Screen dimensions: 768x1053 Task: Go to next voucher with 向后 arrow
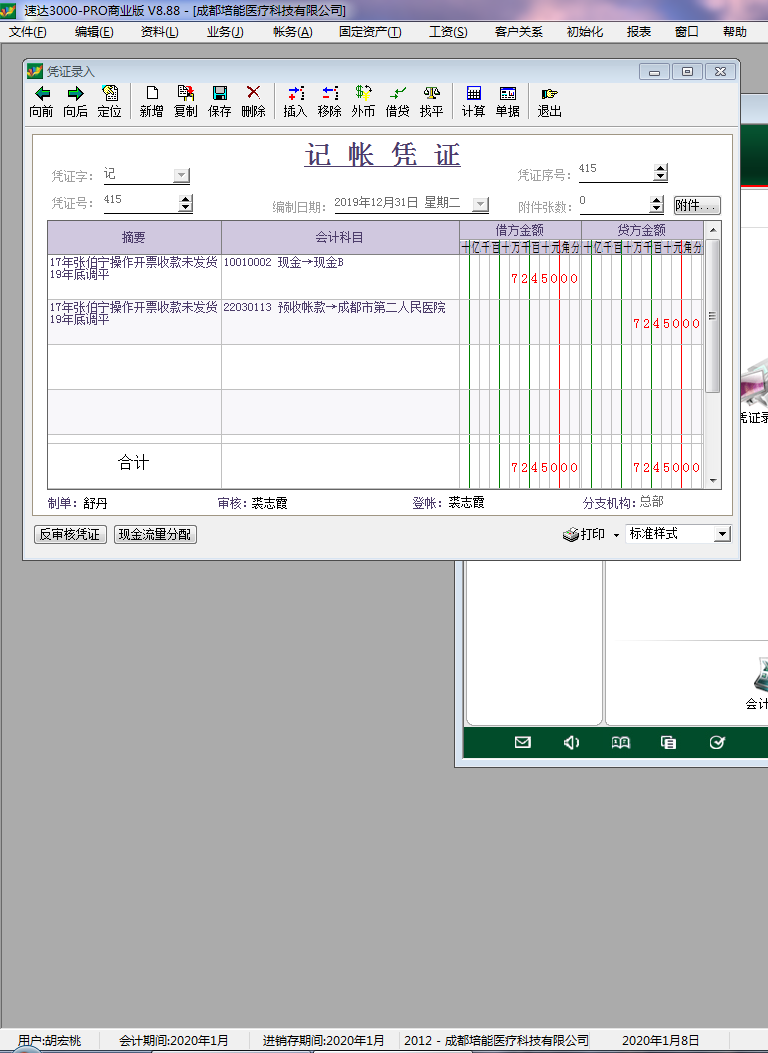coord(75,101)
